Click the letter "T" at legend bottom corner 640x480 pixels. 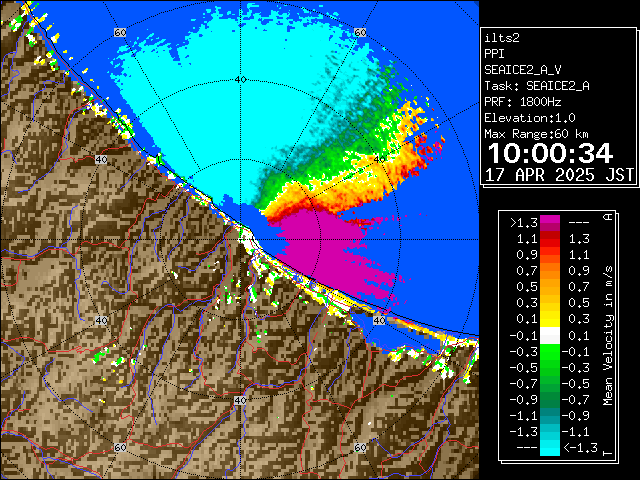click(608, 453)
